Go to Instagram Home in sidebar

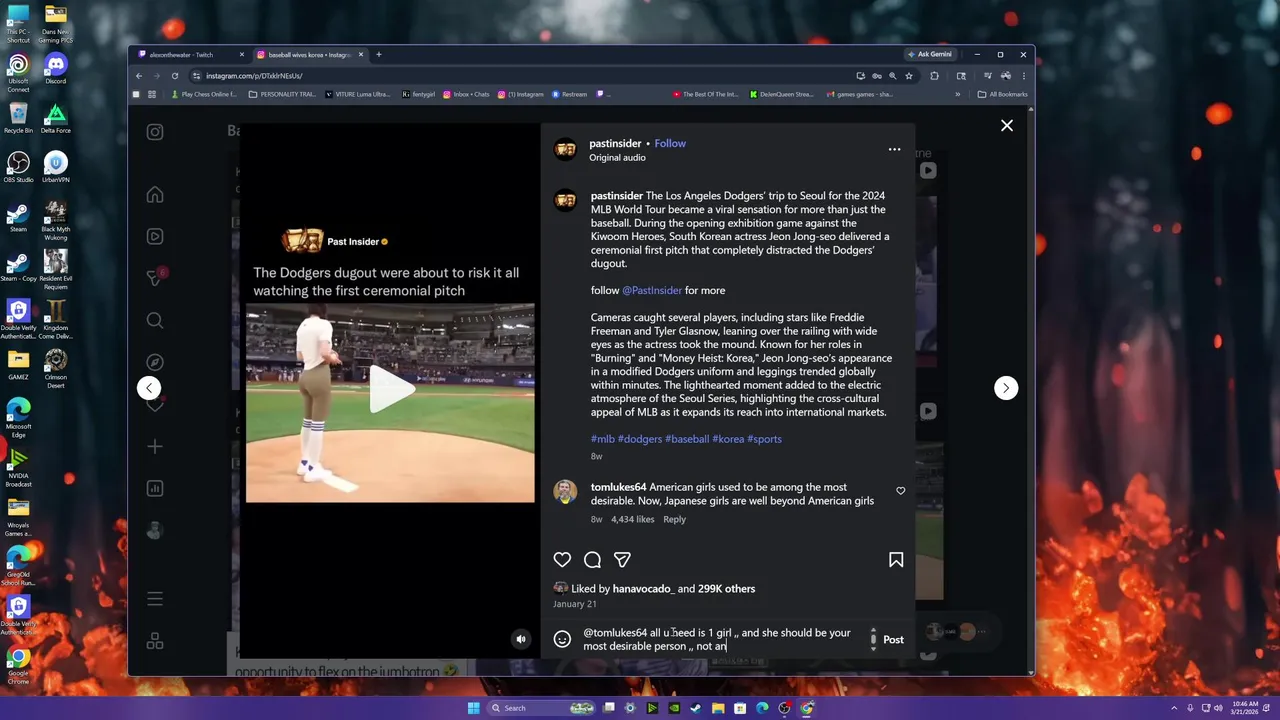(155, 195)
